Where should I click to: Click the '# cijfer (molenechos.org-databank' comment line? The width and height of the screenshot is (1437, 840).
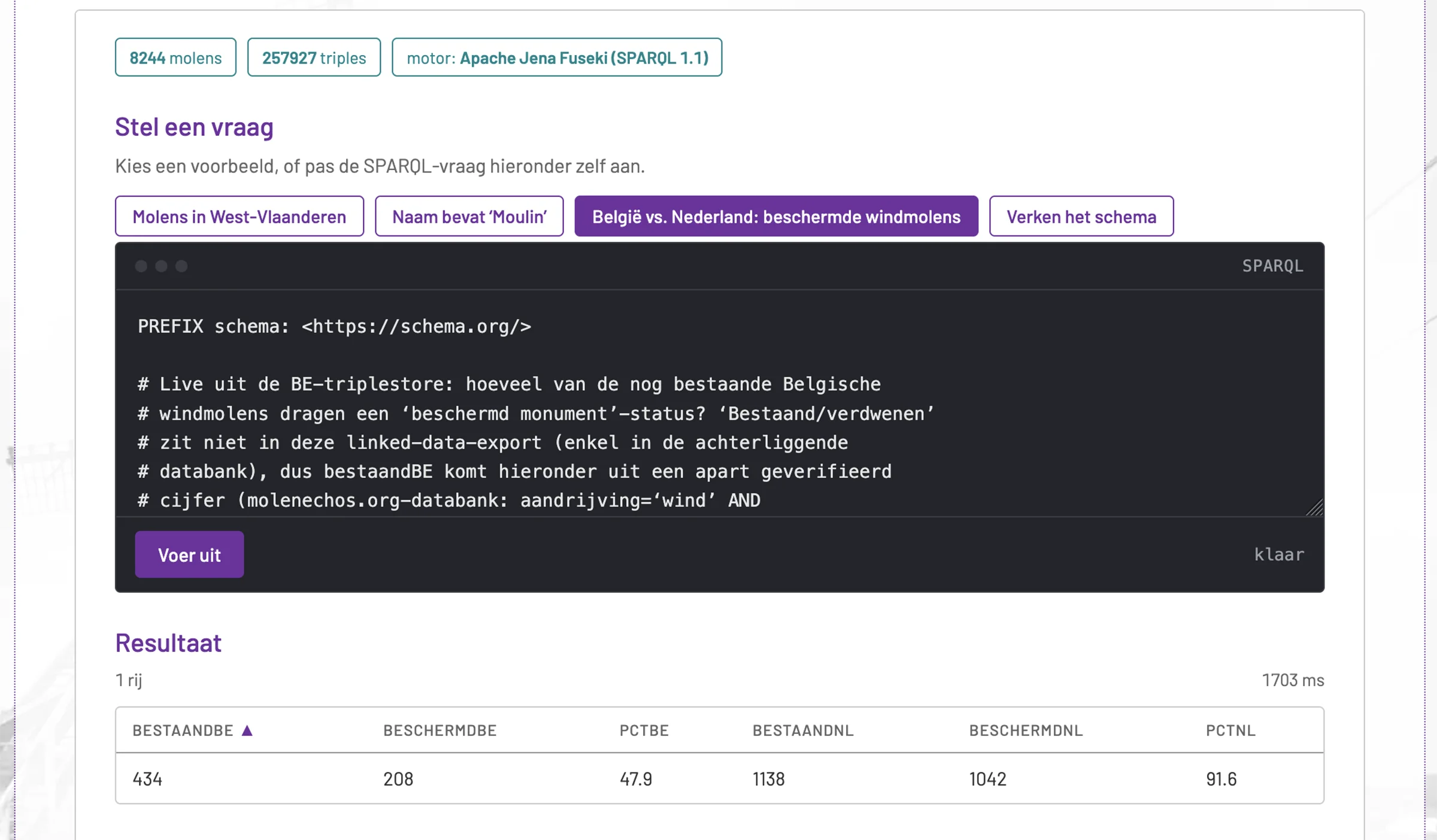449,501
